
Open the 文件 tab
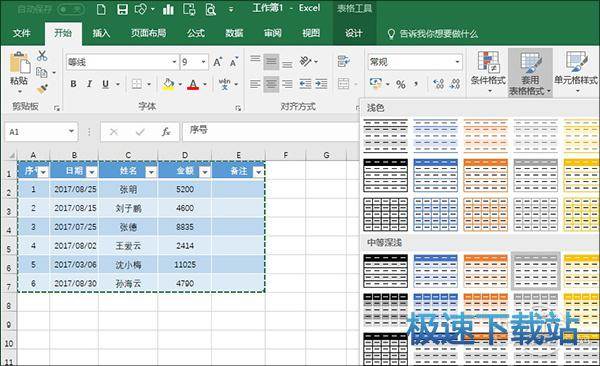pos(21,33)
